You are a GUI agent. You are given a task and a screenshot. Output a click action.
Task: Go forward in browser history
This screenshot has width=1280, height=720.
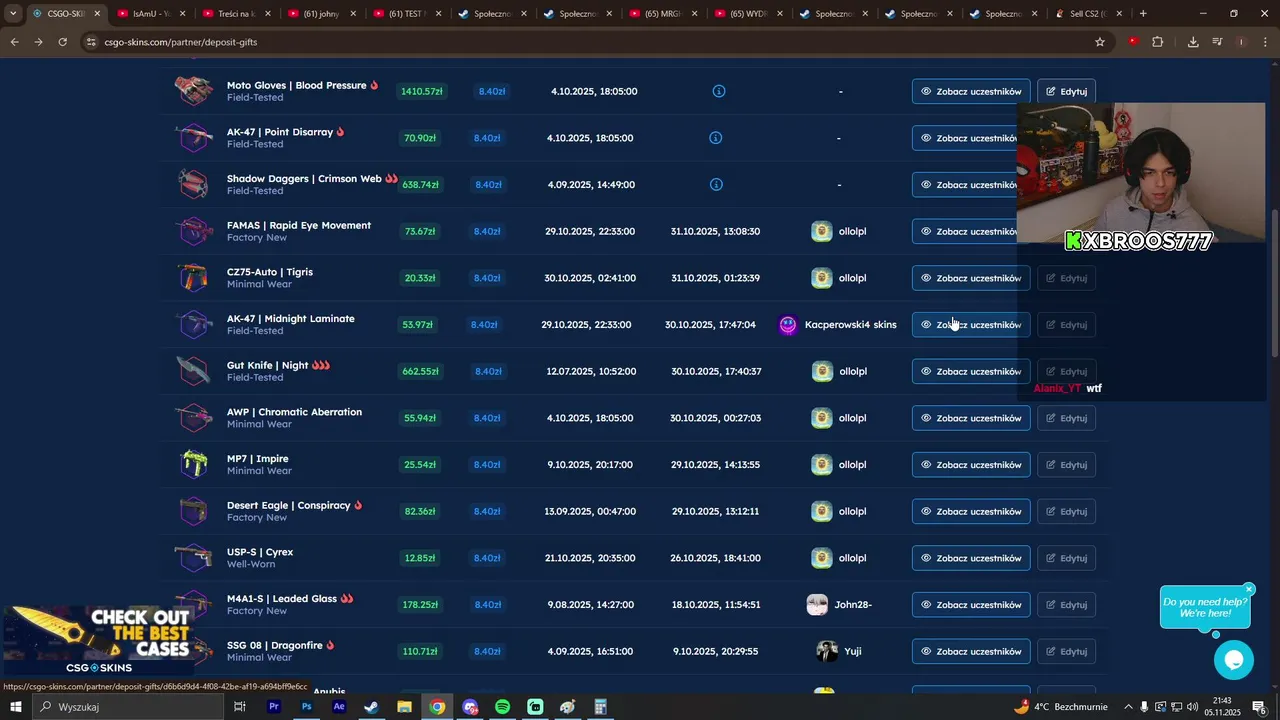[38, 42]
